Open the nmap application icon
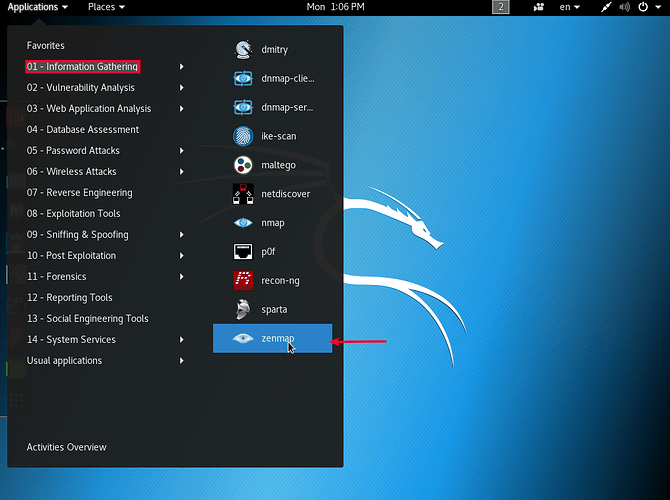 [x=243, y=223]
